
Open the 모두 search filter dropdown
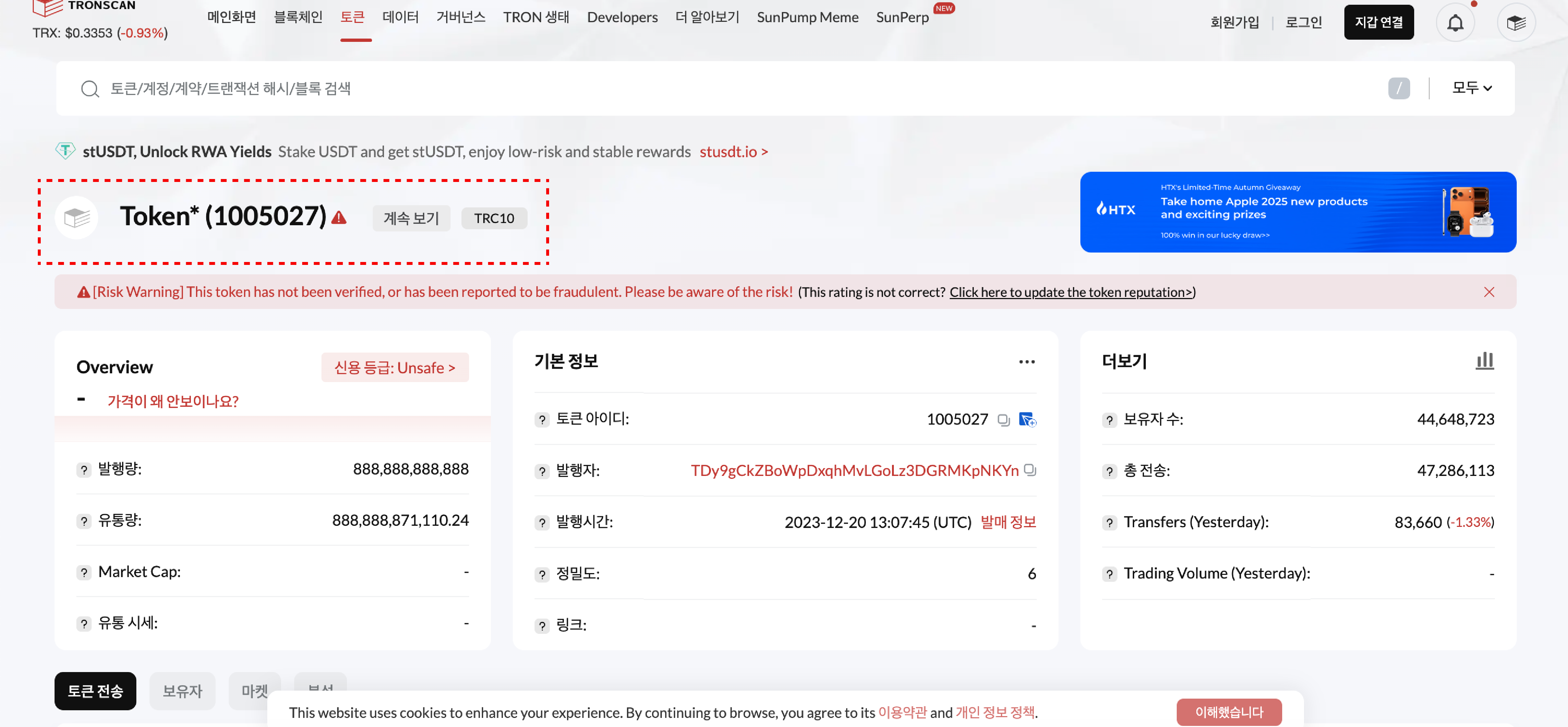tap(1471, 88)
